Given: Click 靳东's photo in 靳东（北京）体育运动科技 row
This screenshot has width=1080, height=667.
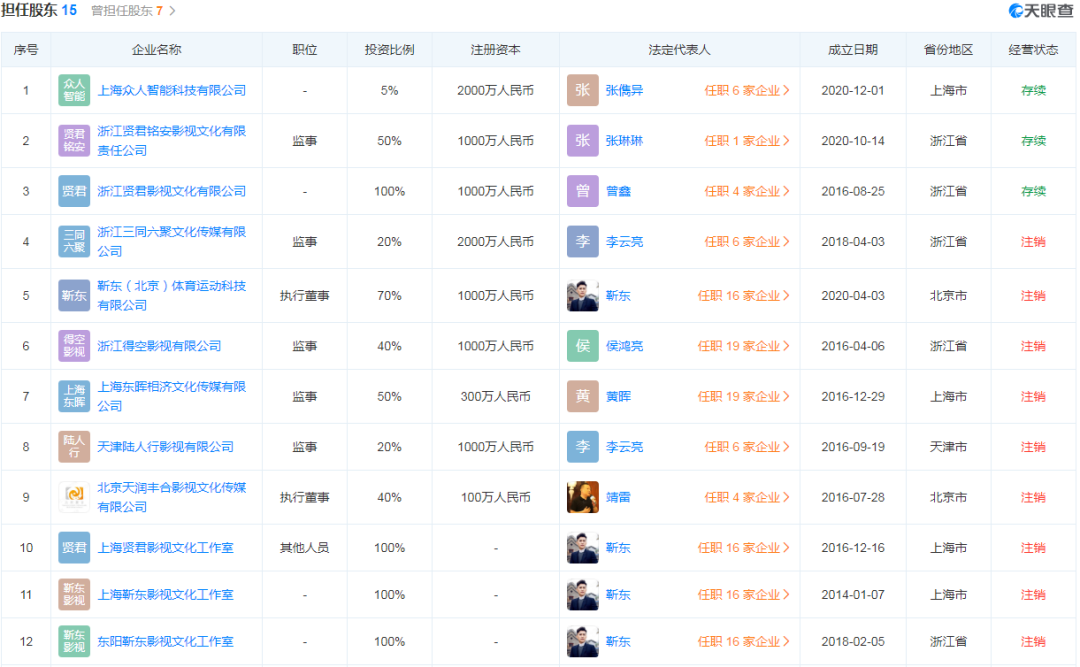Looking at the screenshot, I should click(x=583, y=296).
